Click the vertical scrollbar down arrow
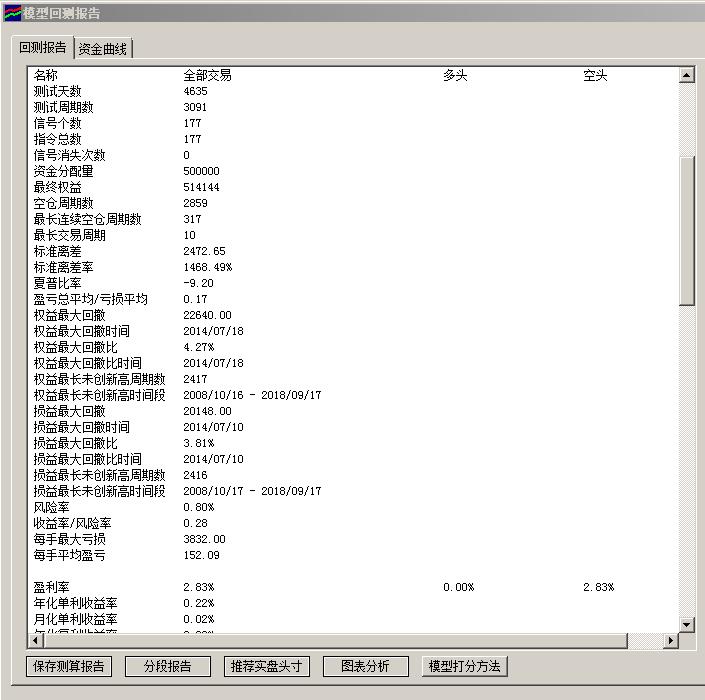The width and height of the screenshot is (705, 700). pyautogui.click(x=686, y=625)
